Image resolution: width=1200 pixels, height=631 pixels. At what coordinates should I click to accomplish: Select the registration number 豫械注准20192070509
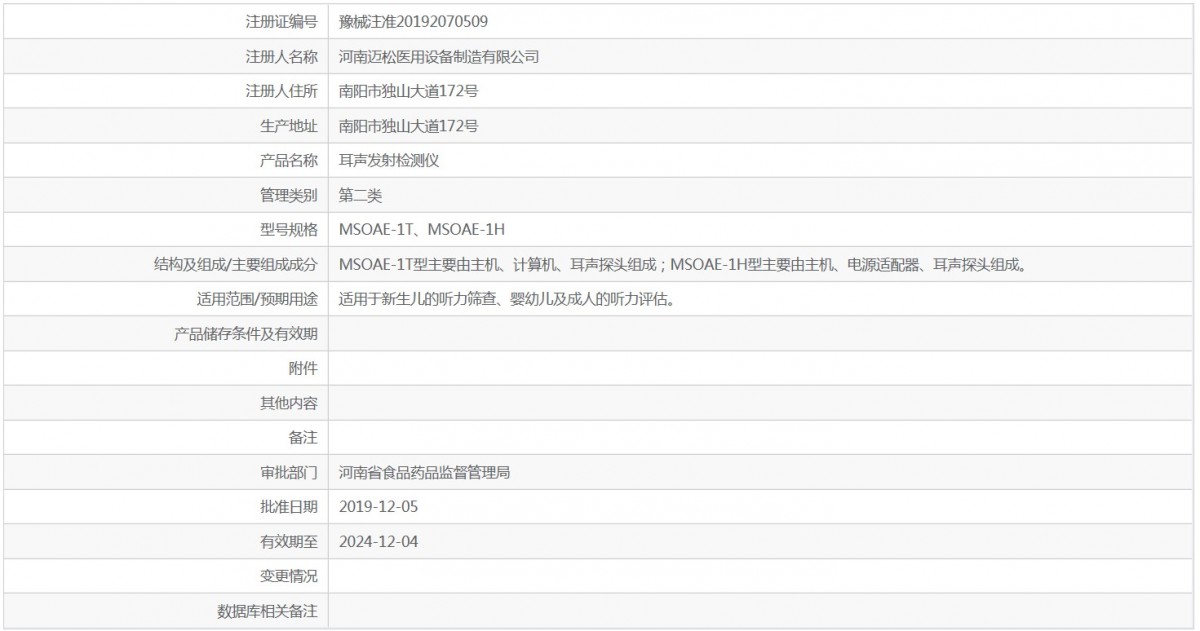click(x=414, y=21)
